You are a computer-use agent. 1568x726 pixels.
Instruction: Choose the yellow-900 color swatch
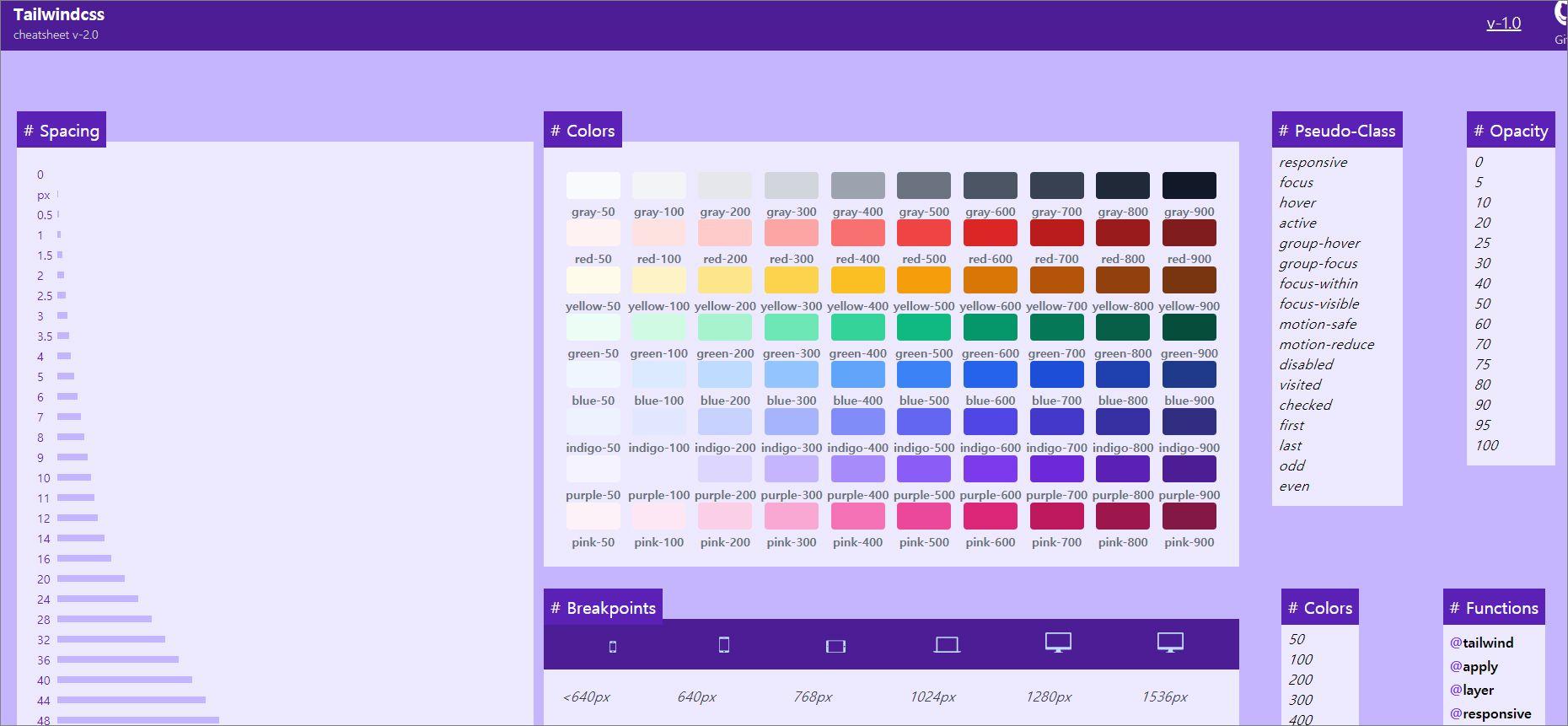pyautogui.click(x=1189, y=280)
